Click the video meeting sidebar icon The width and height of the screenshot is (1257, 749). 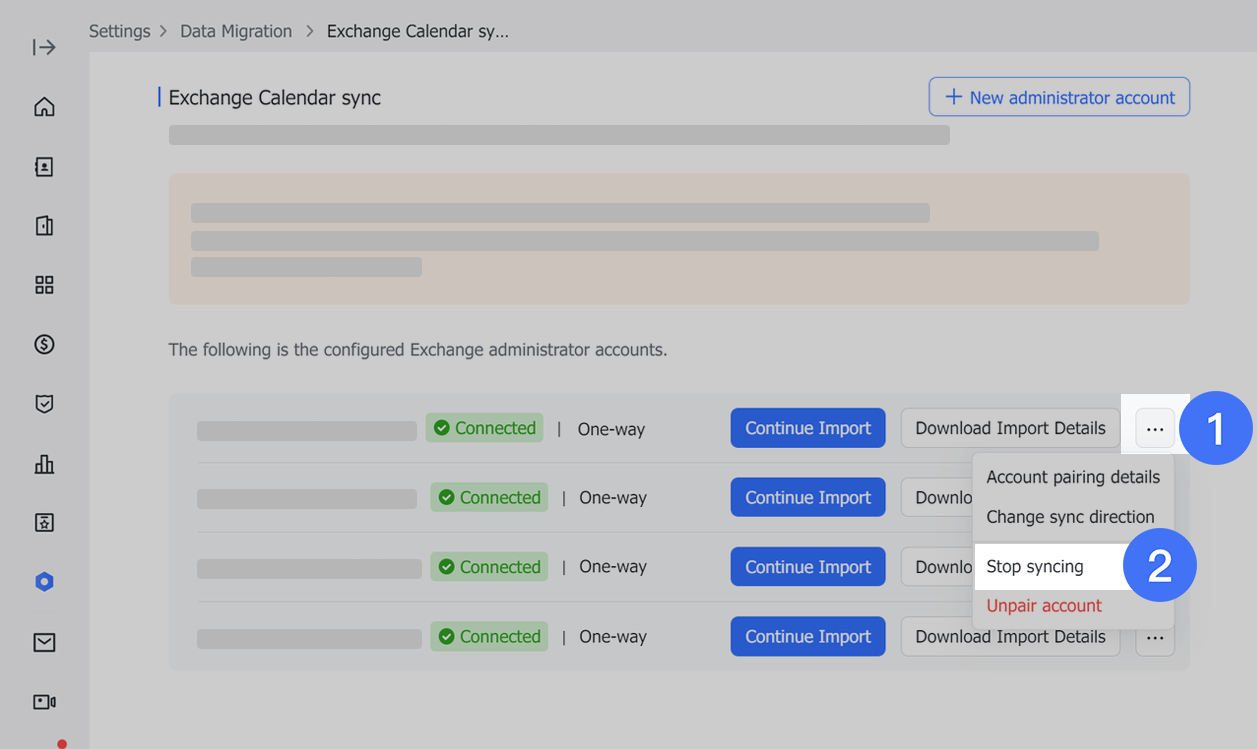44,702
